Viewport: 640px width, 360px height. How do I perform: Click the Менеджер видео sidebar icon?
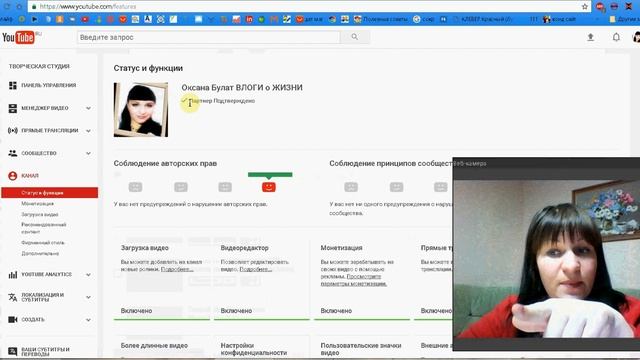pos(13,108)
